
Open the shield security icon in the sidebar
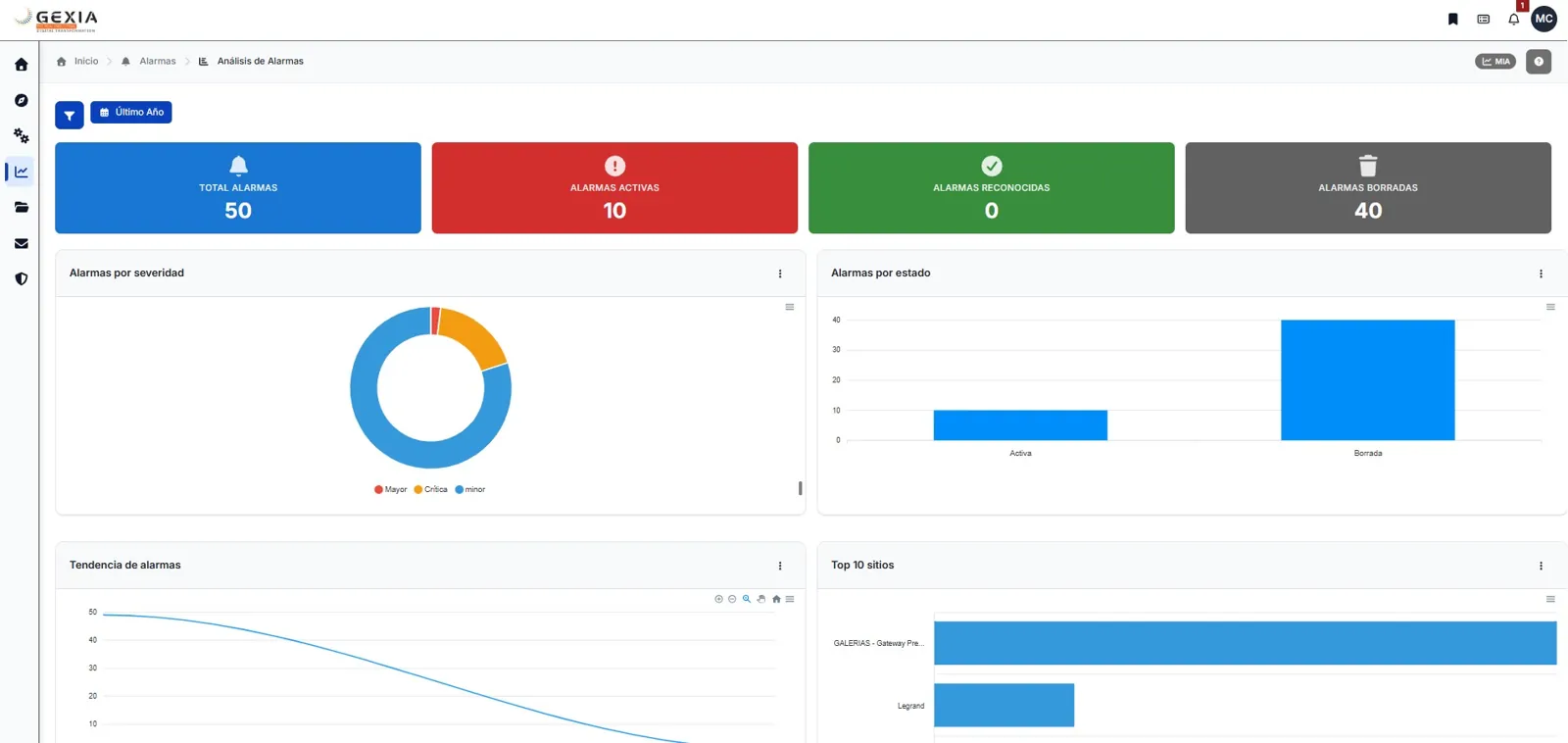pos(21,278)
